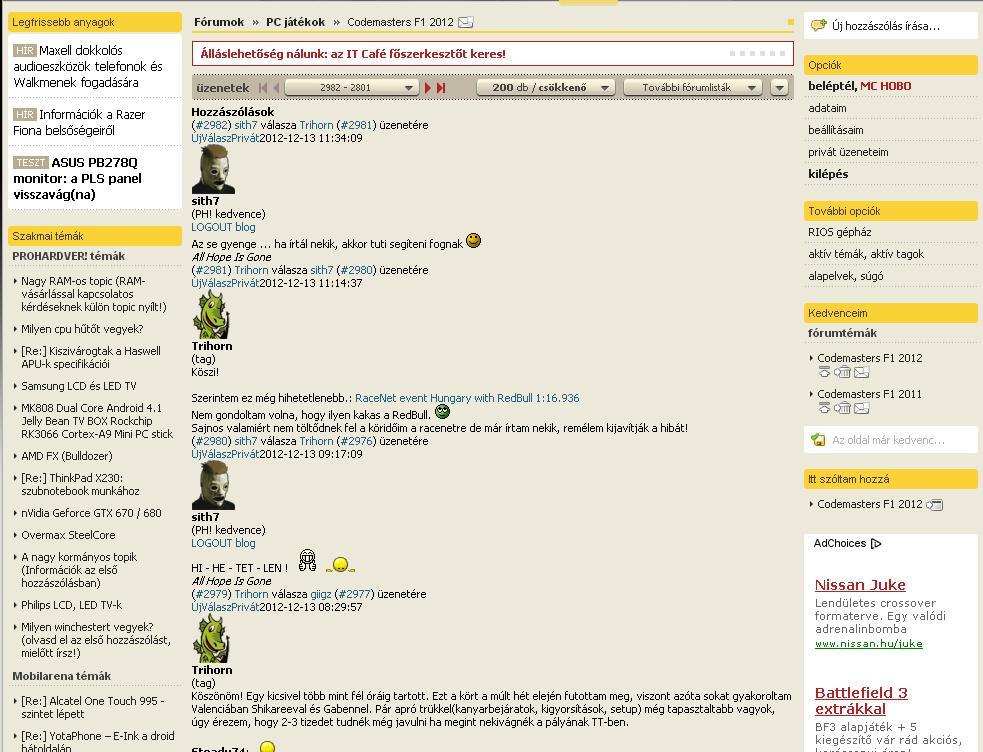
Task: Open PC játékok in the breadcrumb
Action: click(x=295, y=22)
